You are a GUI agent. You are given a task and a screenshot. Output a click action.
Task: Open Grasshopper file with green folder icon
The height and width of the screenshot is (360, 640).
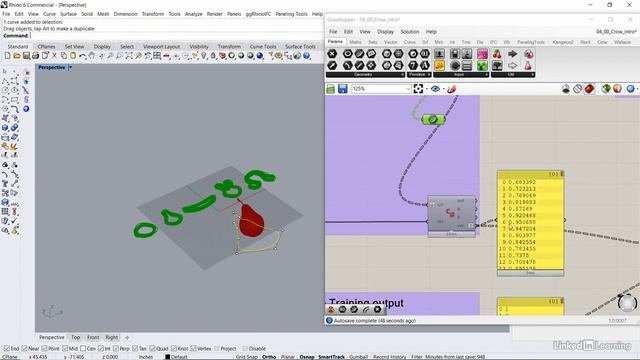pos(331,89)
